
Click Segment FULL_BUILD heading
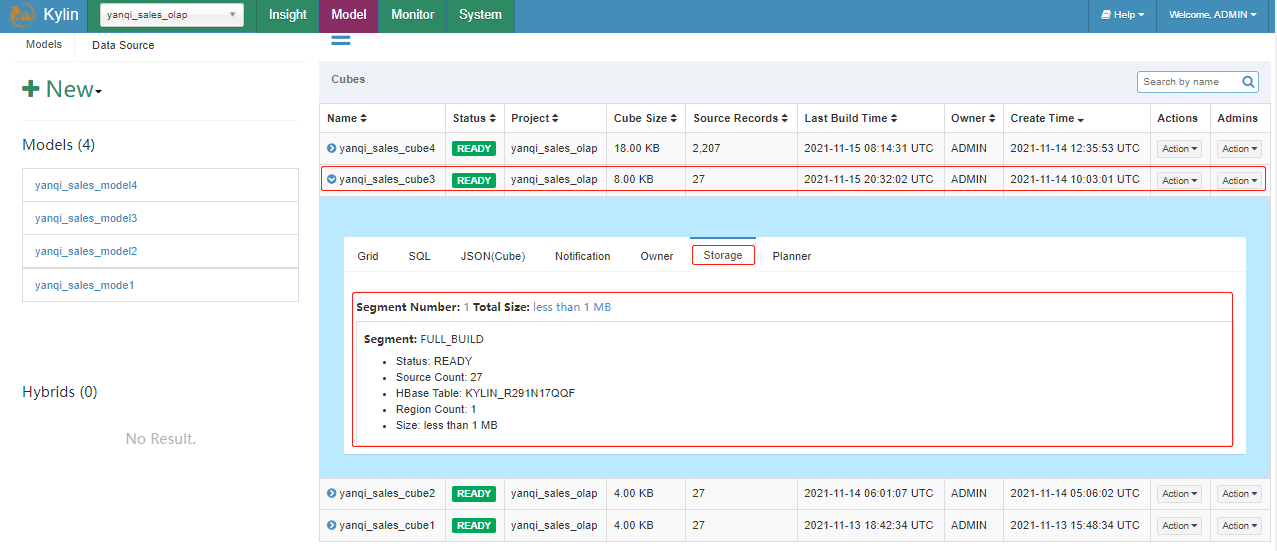tap(423, 339)
